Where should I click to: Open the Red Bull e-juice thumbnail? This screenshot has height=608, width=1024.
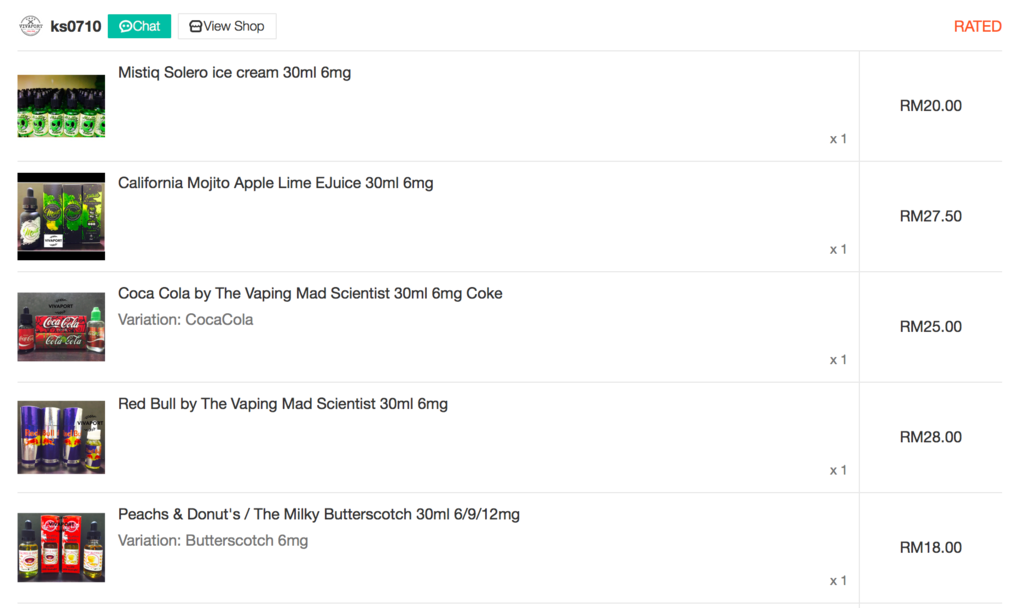(x=61, y=437)
